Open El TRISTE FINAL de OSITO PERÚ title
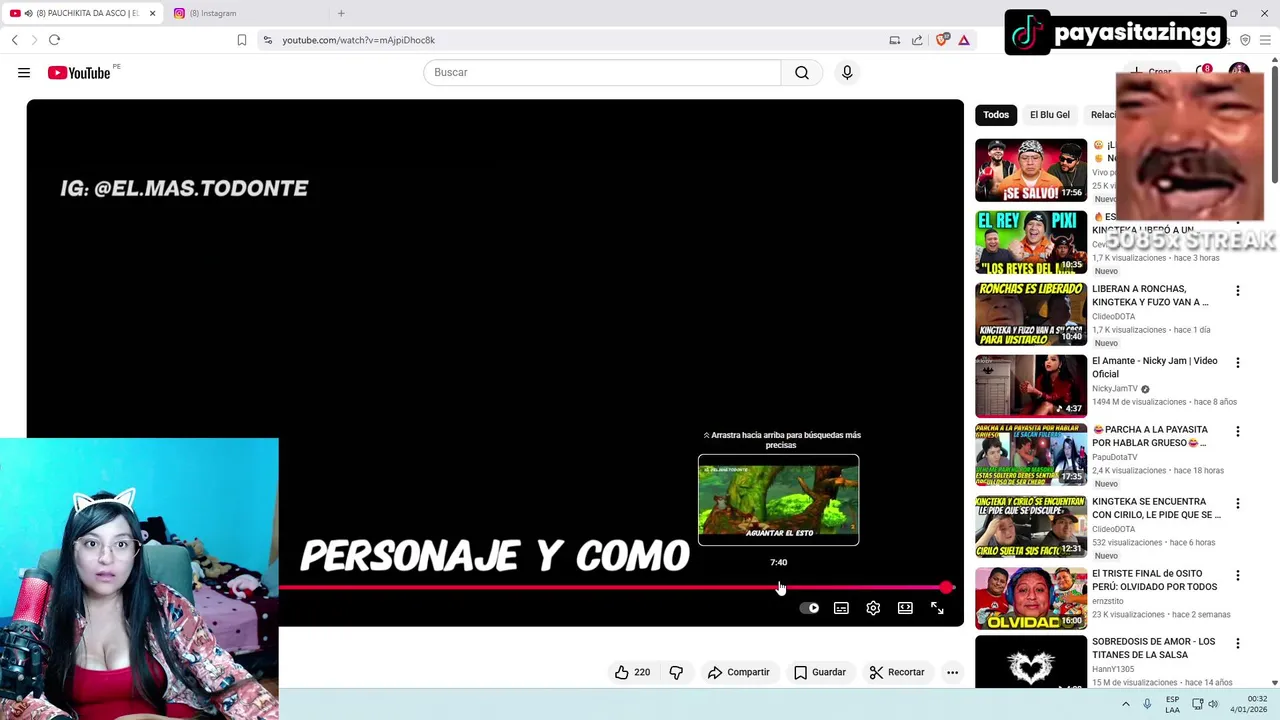The height and width of the screenshot is (720, 1280). tap(1155, 580)
